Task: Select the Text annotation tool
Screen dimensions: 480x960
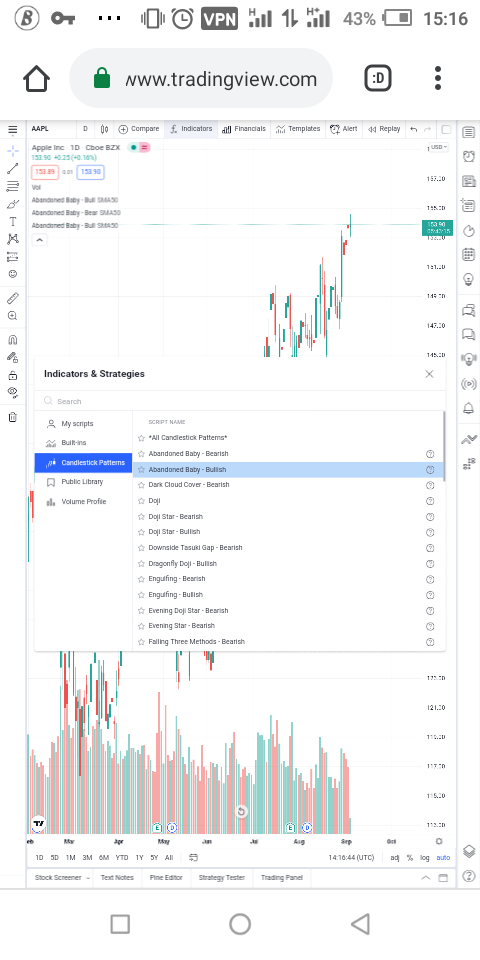Action: [x=12, y=222]
